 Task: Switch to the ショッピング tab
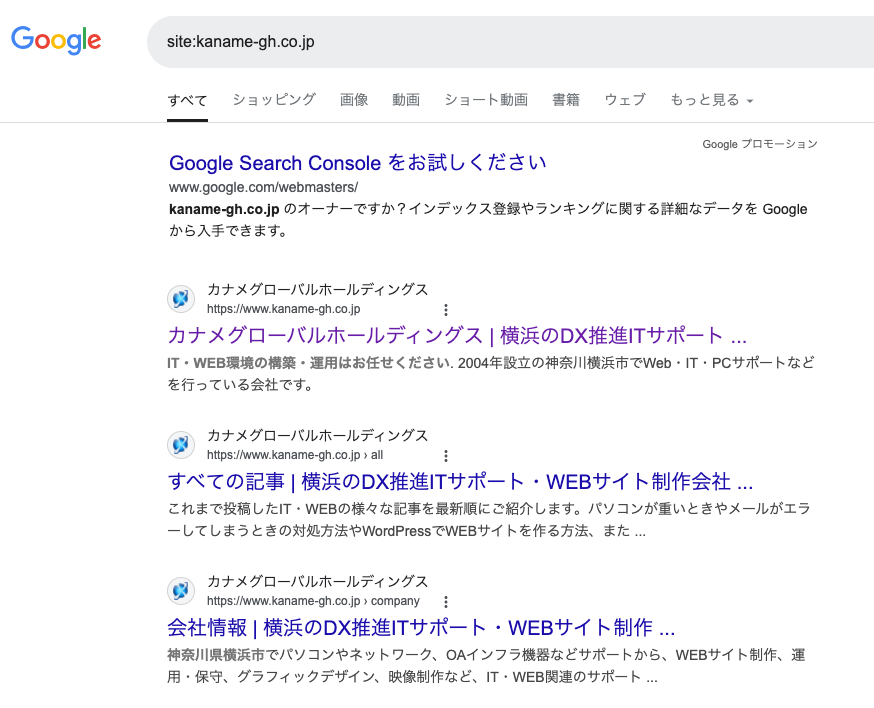274,100
